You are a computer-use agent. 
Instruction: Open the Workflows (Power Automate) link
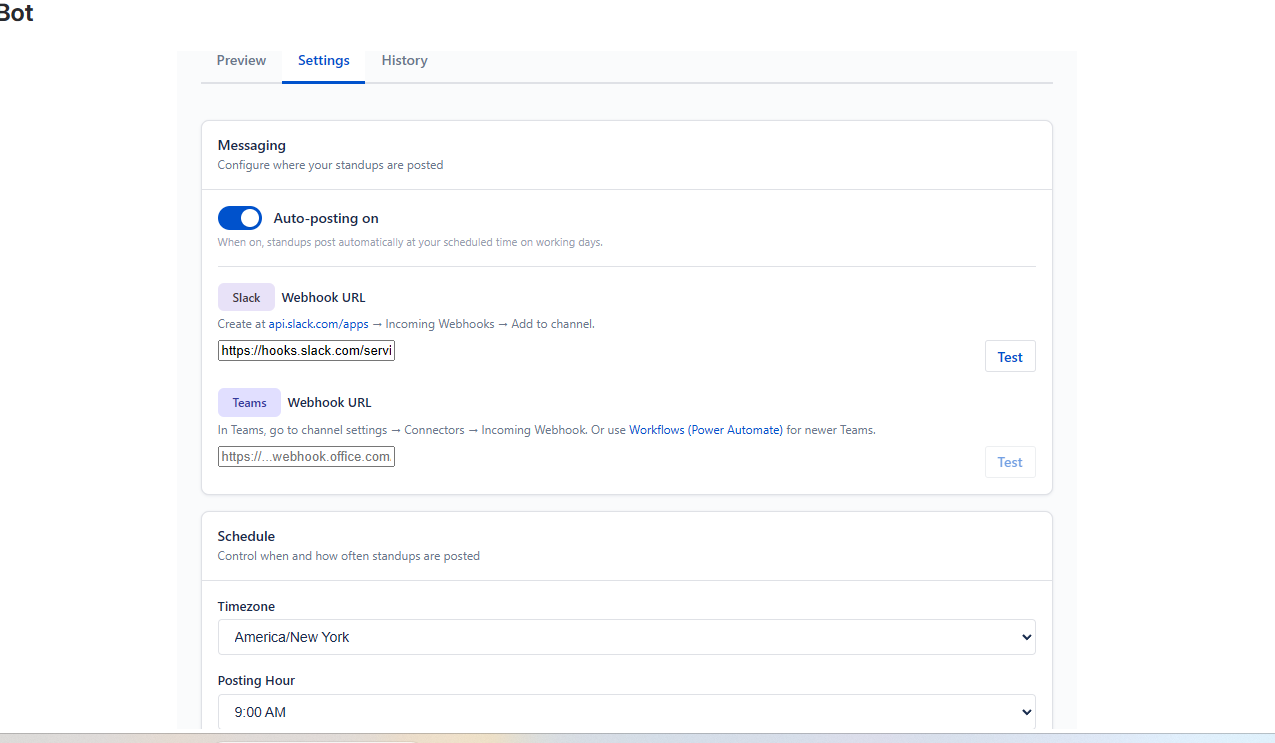pyautogui.click(x=706, y=429)
